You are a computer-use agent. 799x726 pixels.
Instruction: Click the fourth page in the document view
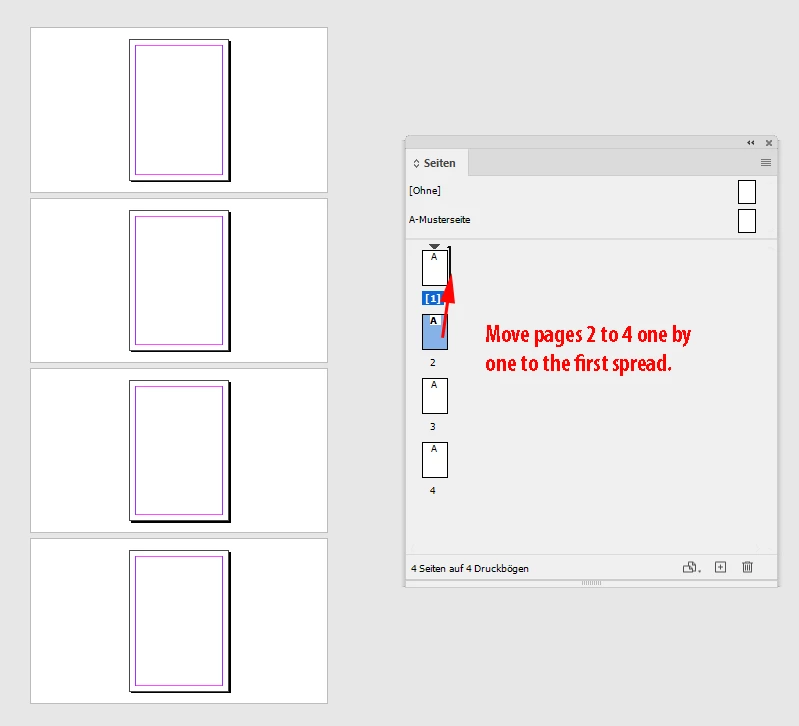pyautogui.click(x=179, y=621)
